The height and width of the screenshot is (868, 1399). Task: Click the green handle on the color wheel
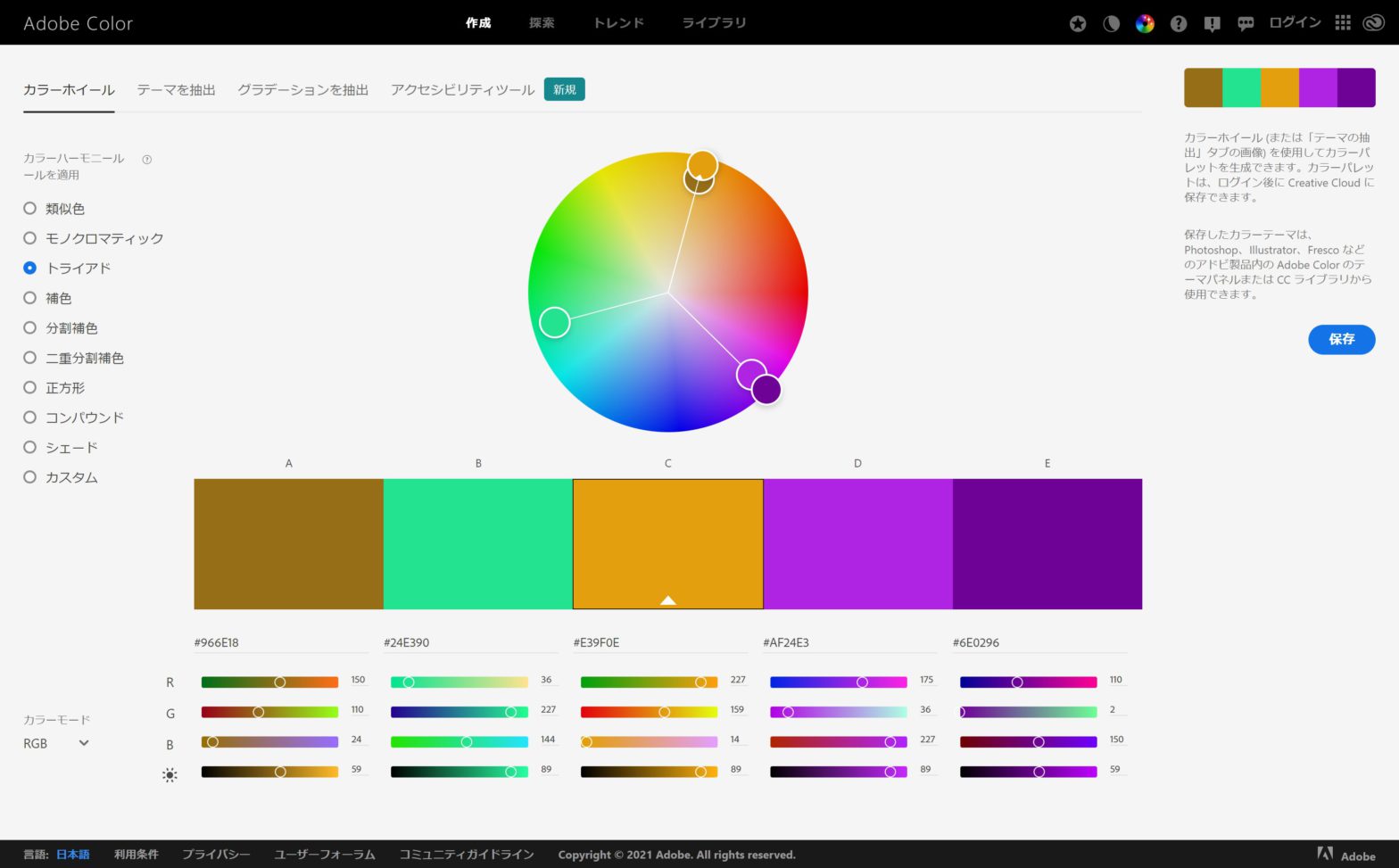[x=555, y=322]
